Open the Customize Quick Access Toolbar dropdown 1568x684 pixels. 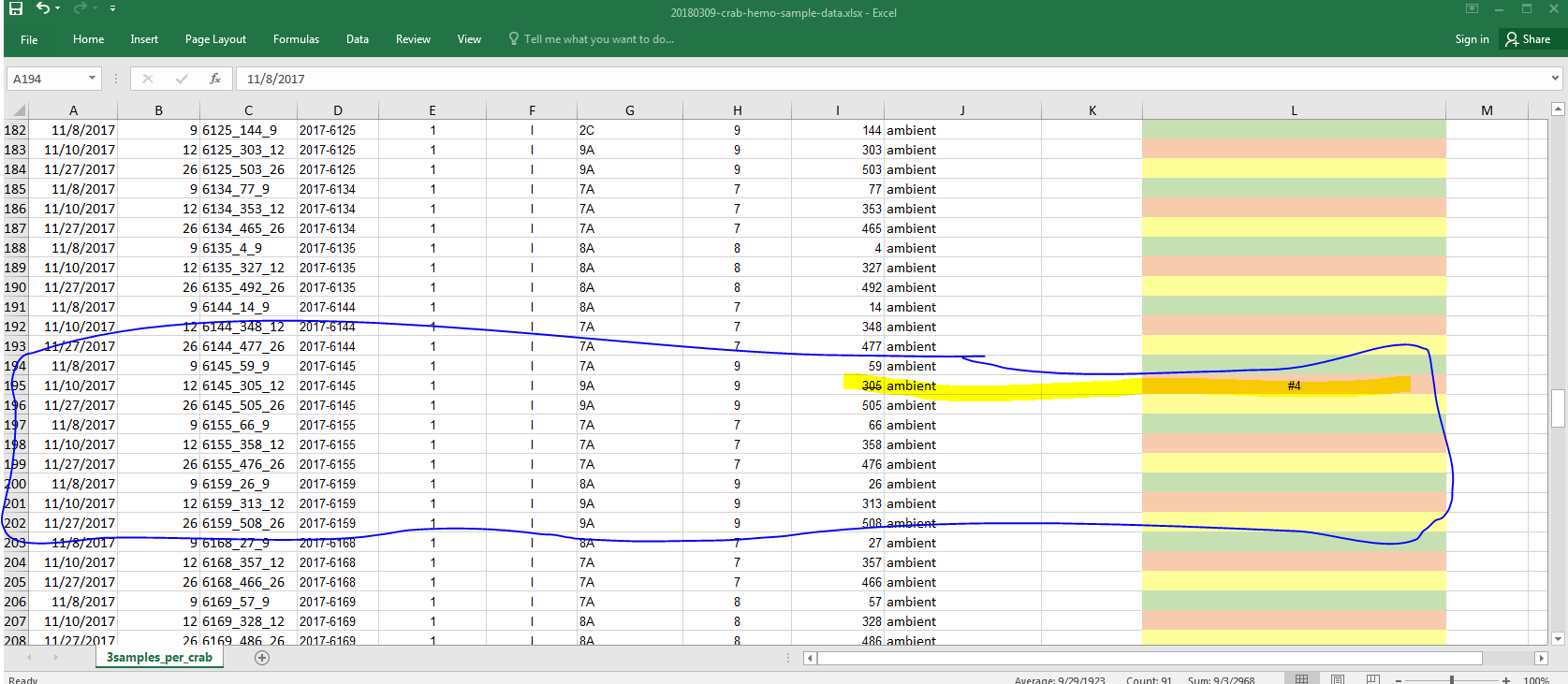pyautogui.click(x=112, y=8)
